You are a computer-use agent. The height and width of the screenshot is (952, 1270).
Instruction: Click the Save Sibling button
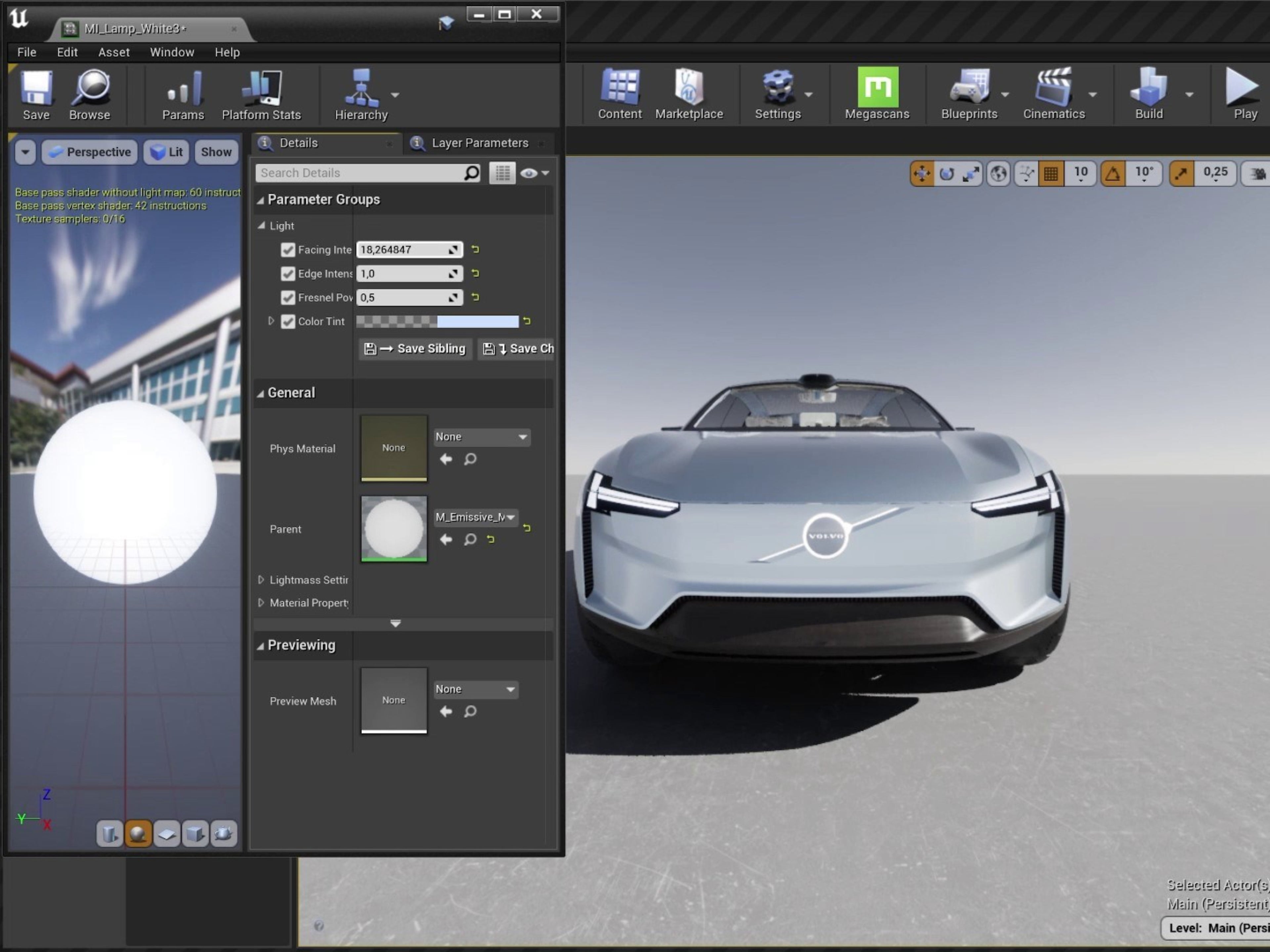416,349
